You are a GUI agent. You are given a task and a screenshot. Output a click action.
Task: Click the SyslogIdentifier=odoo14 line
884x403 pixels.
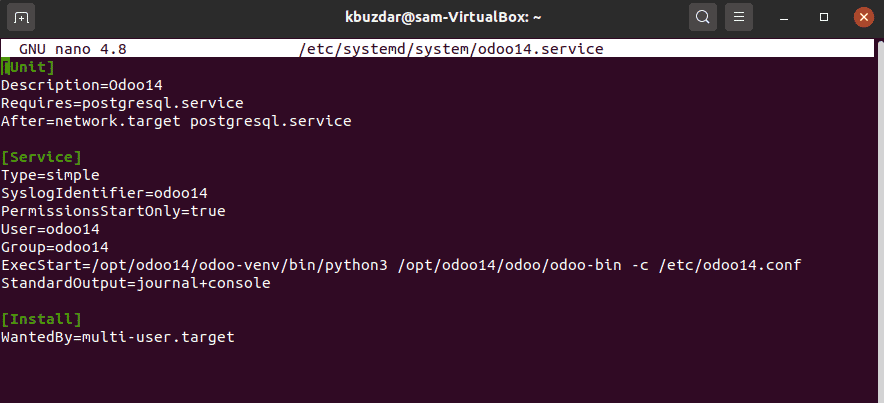point(104,193)
